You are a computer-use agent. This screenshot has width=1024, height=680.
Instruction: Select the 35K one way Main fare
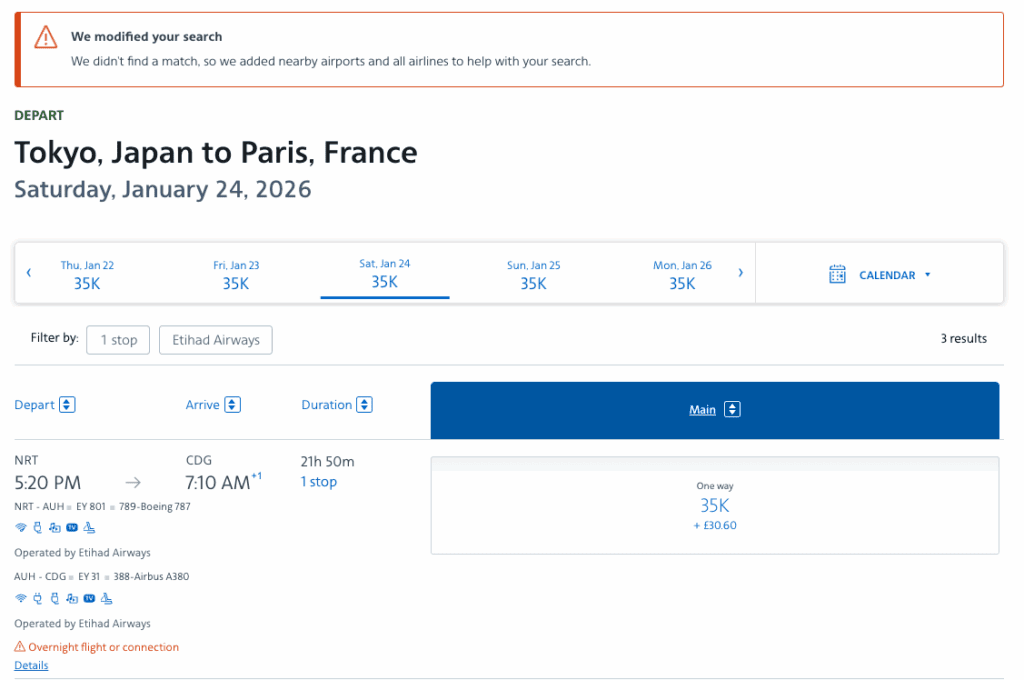[x=714, y=505]
